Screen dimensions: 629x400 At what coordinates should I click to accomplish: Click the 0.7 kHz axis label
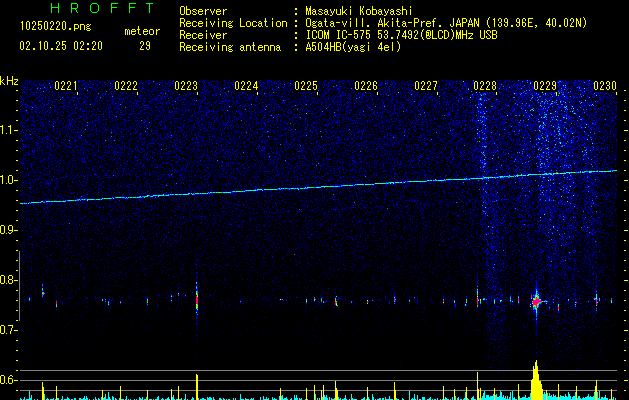pos(8,330)
